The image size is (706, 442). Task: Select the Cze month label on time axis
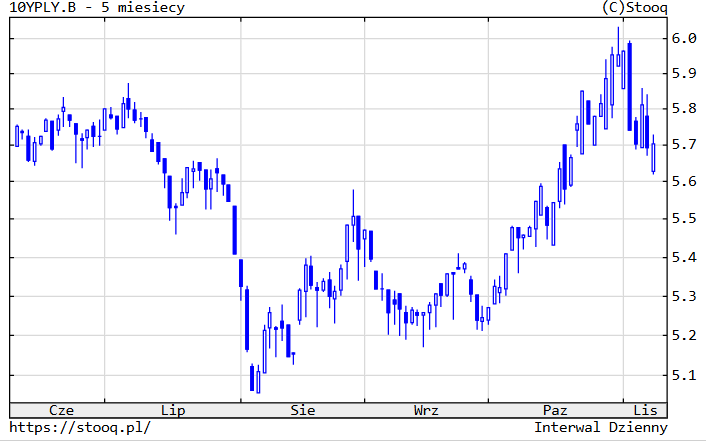pyautogui.click(x=61, y=410)
